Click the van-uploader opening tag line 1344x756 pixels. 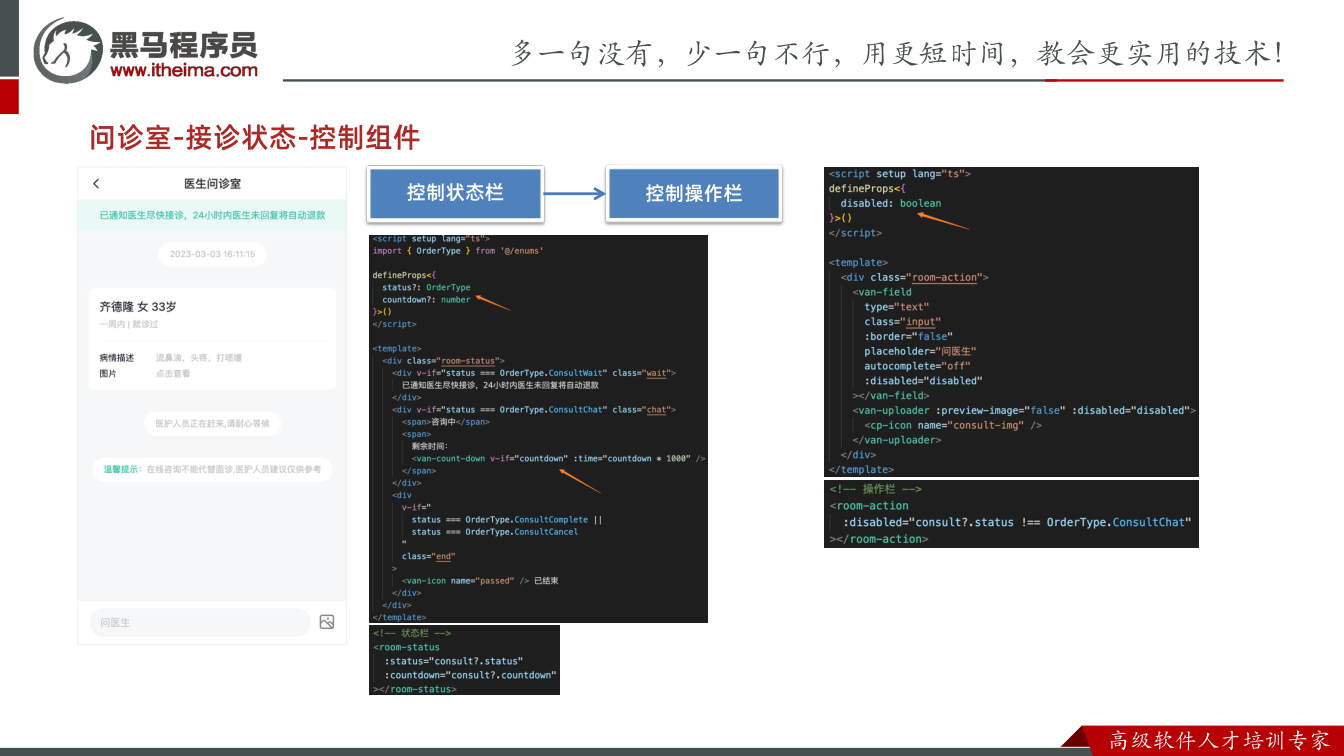1024,410
